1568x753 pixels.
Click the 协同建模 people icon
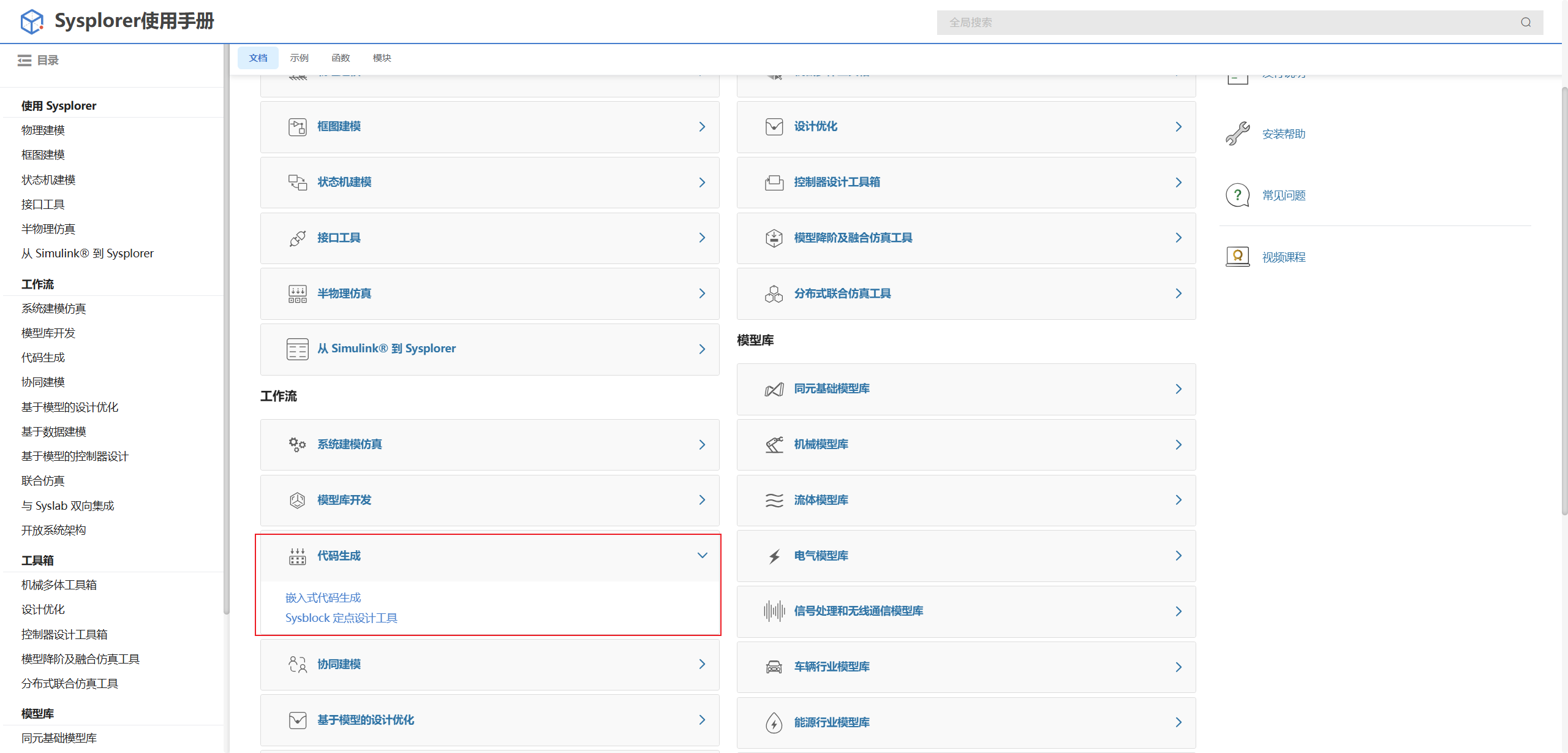298,665
